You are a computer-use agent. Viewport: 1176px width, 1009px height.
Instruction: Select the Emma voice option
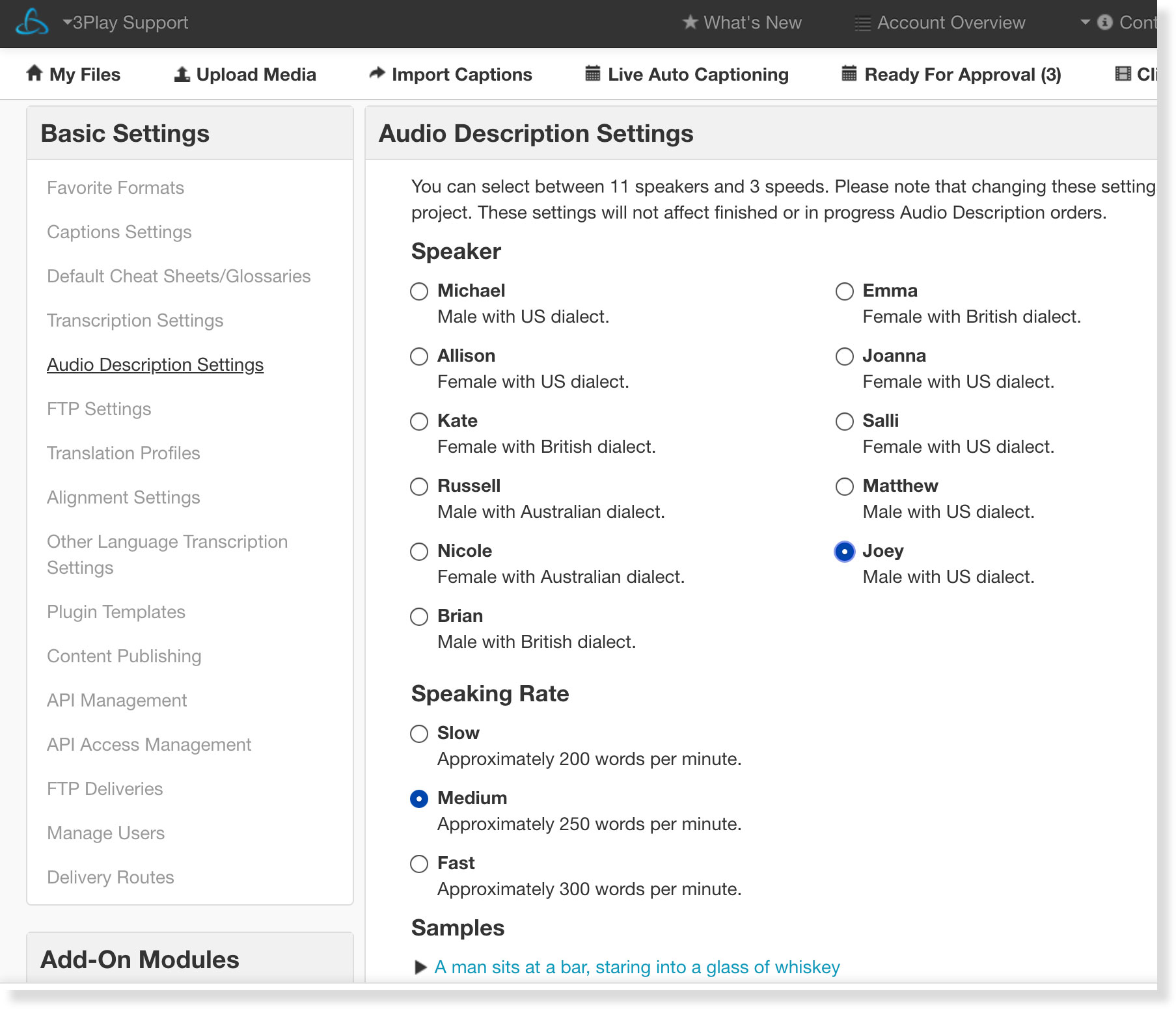coord(844,291)
